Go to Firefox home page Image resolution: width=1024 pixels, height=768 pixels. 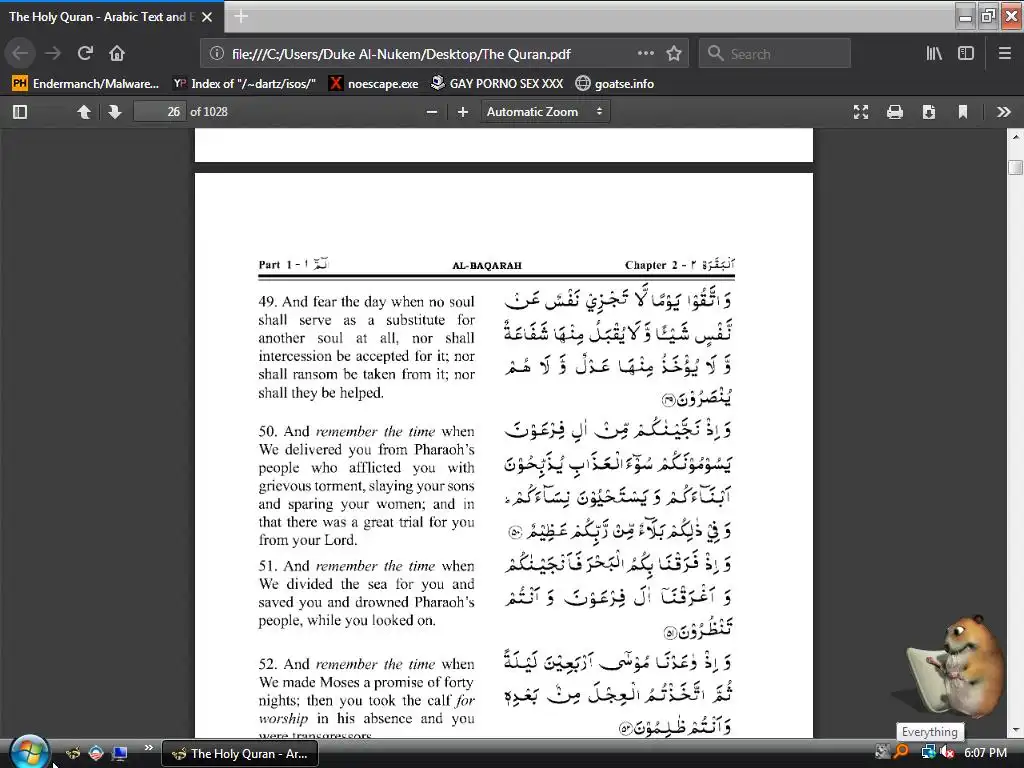tap(117, 53)
